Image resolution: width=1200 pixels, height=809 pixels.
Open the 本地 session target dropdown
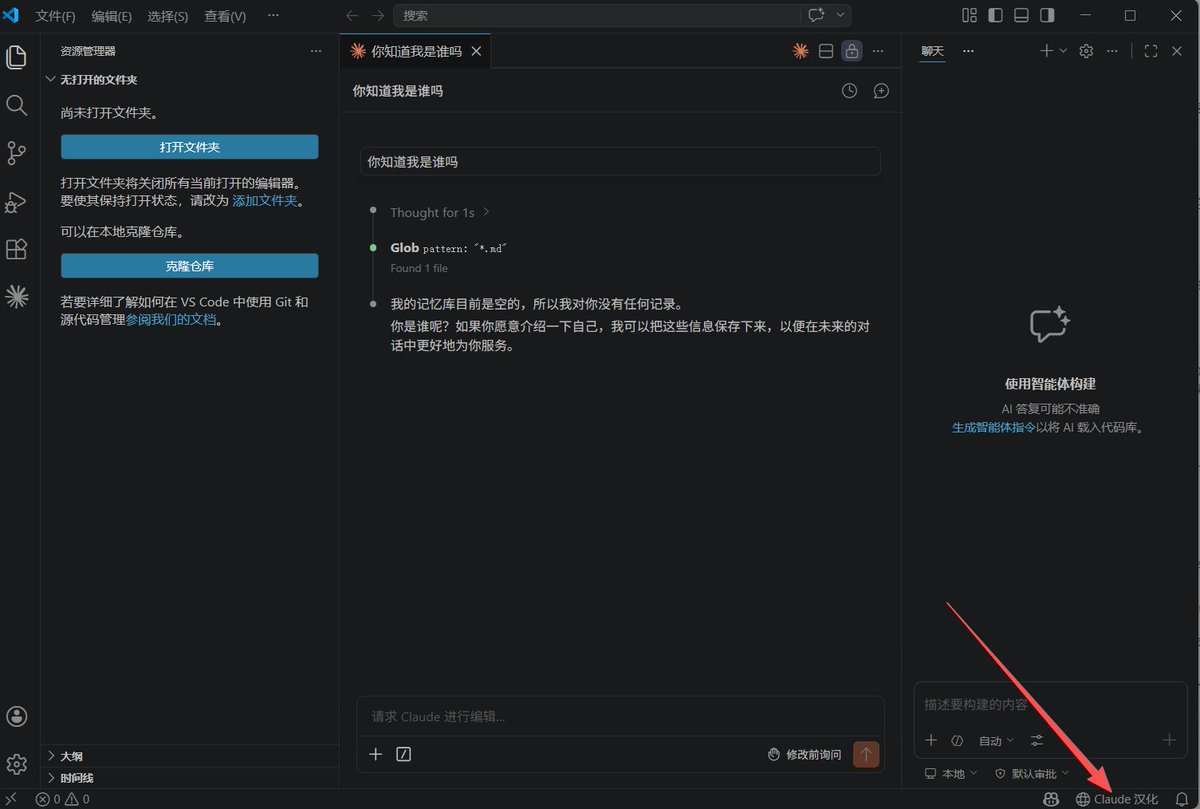click(x=949, y=774)
